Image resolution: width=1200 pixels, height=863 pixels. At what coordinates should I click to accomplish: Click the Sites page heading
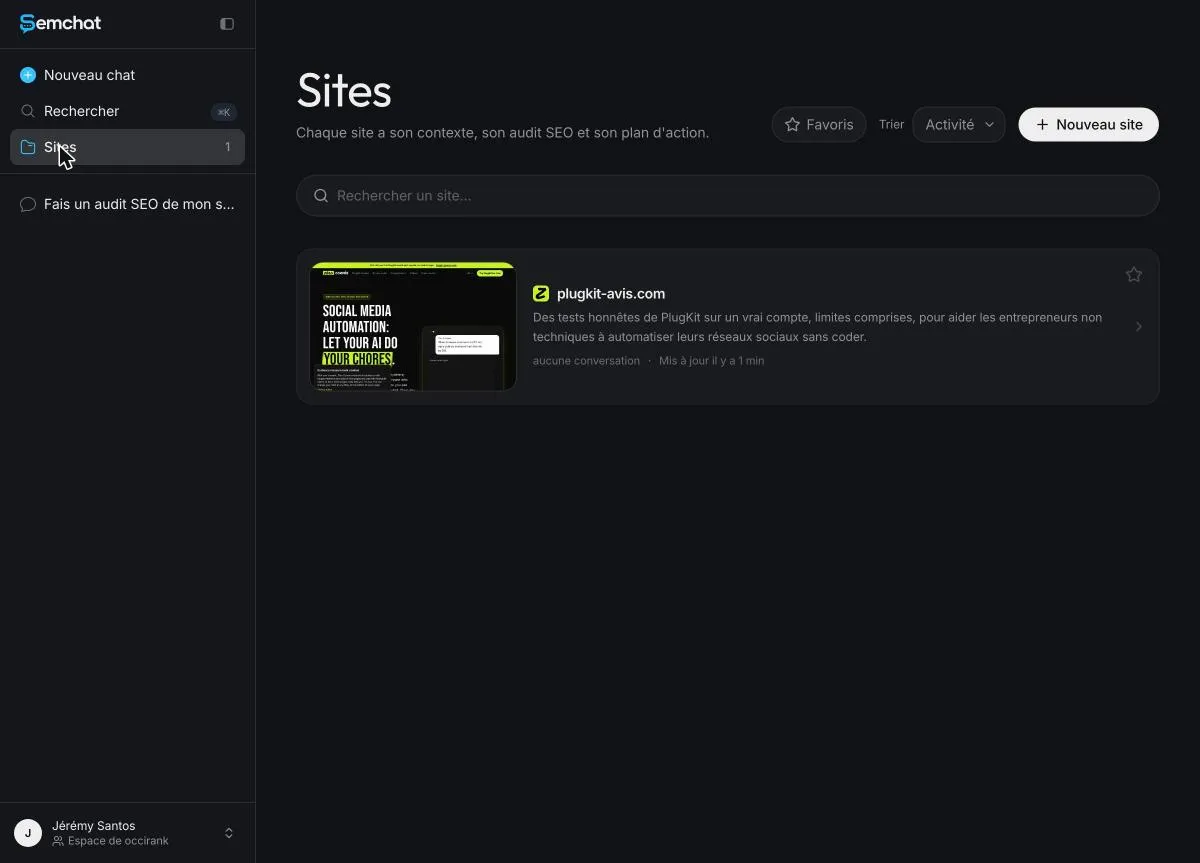click(344, 91)
